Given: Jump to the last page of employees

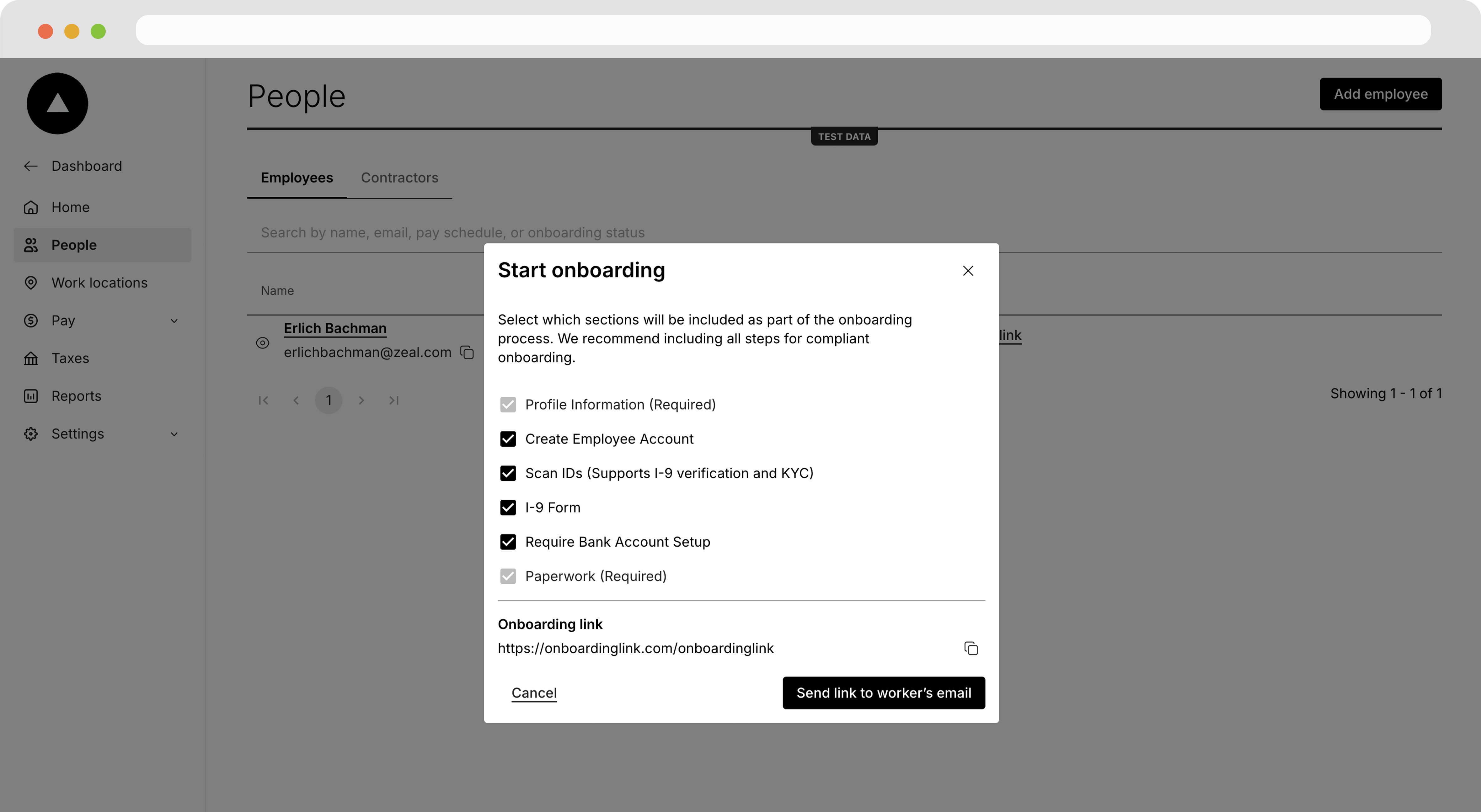Looking at the screenshot, I should (x=394, y=401).
